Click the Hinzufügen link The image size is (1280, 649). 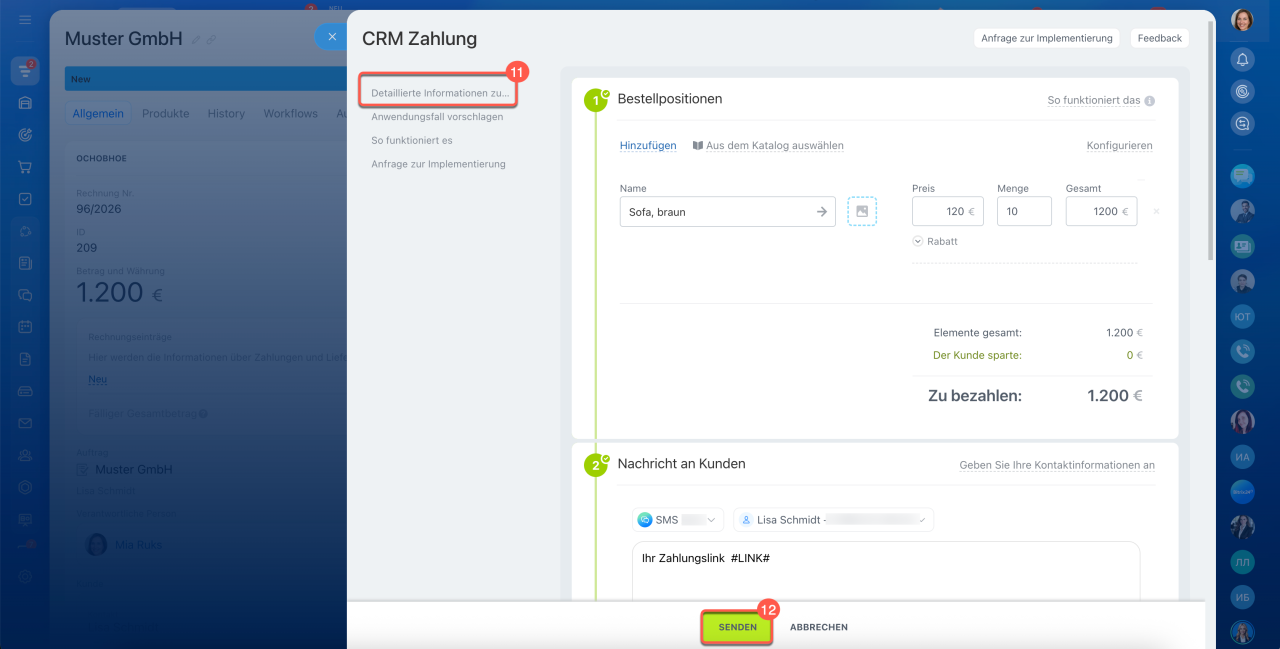648,145
